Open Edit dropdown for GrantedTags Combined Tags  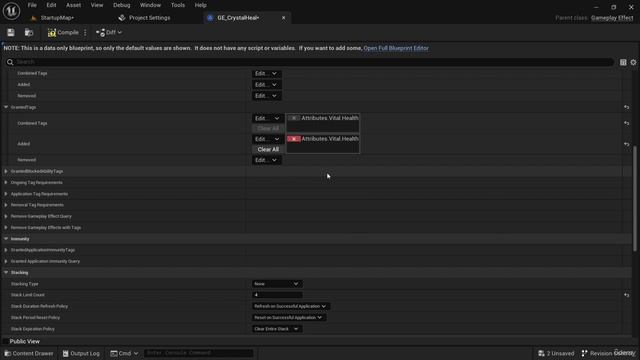[x=268, y=118]
